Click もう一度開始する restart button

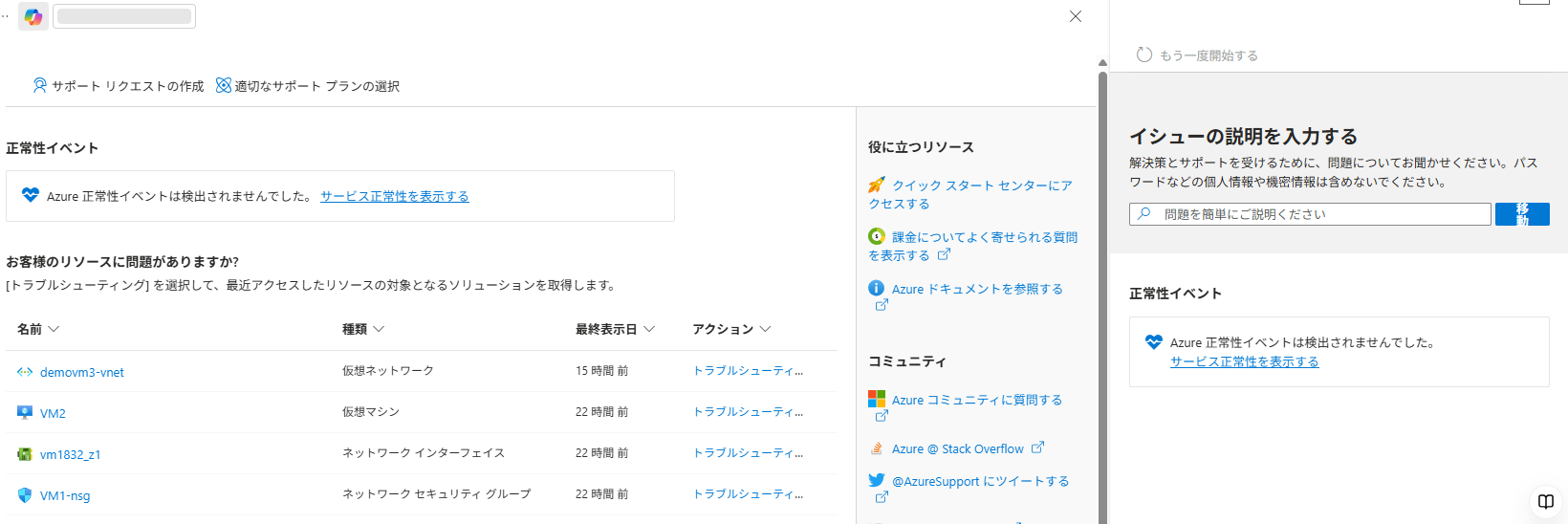tap(1197, 55)
